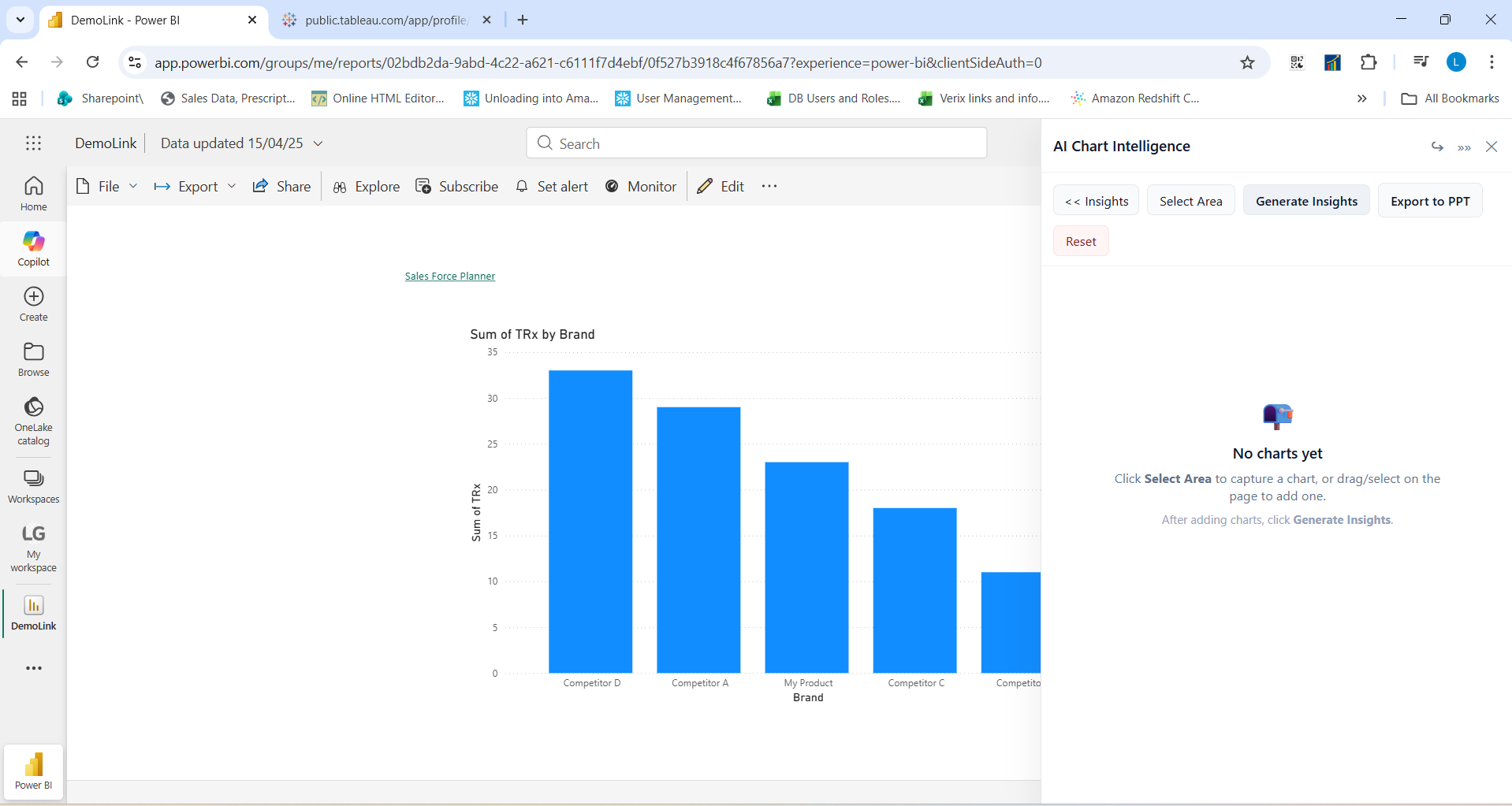Open the report's more options menu
The width and height of the screenshot is (1512, 806).
(x=769, y=186)
